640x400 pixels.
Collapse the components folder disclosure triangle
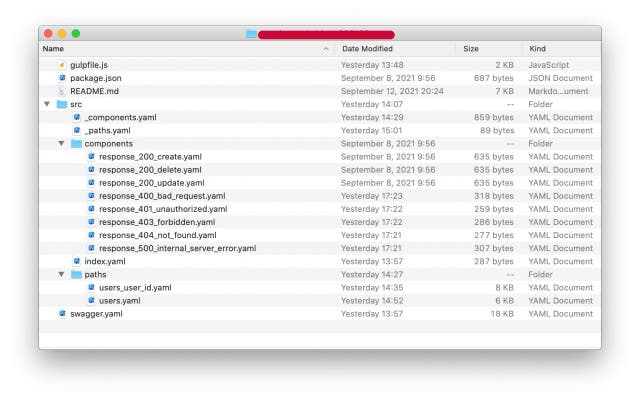click(x=61, y=143)
